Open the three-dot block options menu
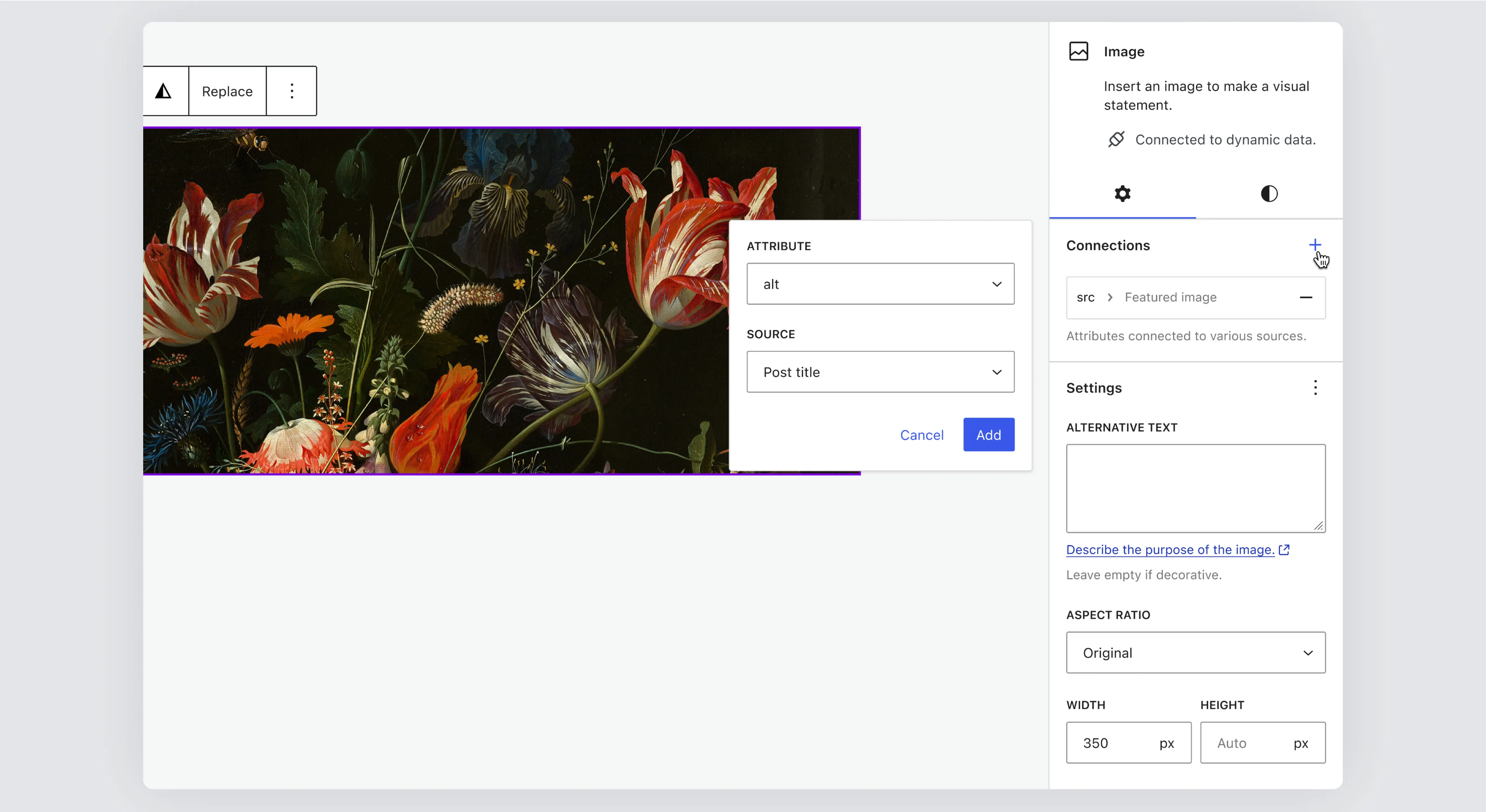This screenshot has width=1486, height=812. point(292,91)
